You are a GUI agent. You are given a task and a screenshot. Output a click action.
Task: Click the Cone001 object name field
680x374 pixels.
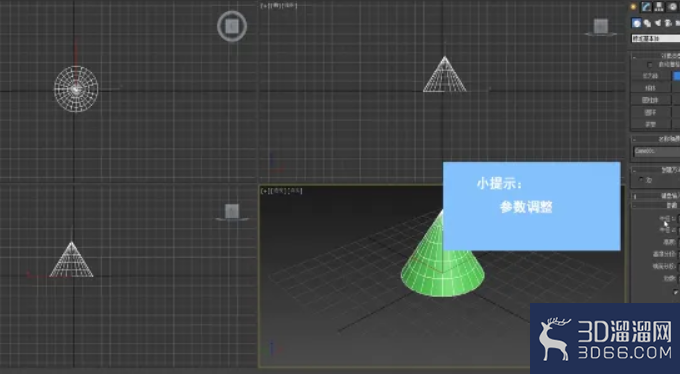pos(656,151)
